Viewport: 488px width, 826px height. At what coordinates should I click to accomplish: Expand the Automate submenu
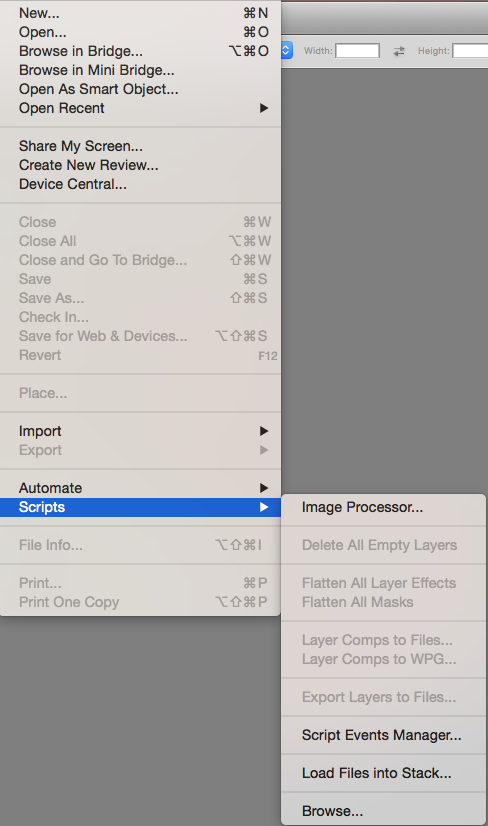pos(140,488)
